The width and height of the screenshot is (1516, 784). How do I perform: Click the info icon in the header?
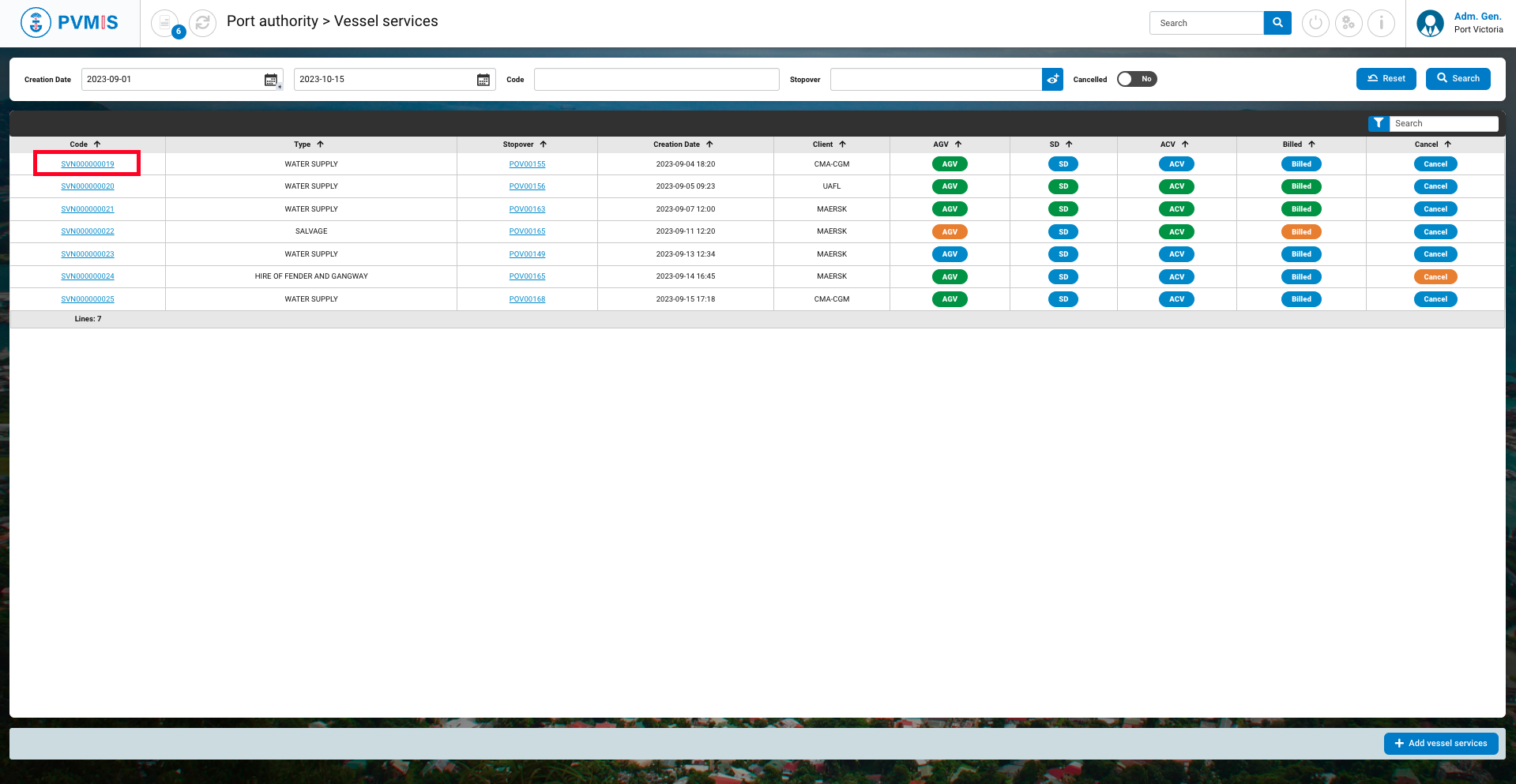tap(1381, 23)
